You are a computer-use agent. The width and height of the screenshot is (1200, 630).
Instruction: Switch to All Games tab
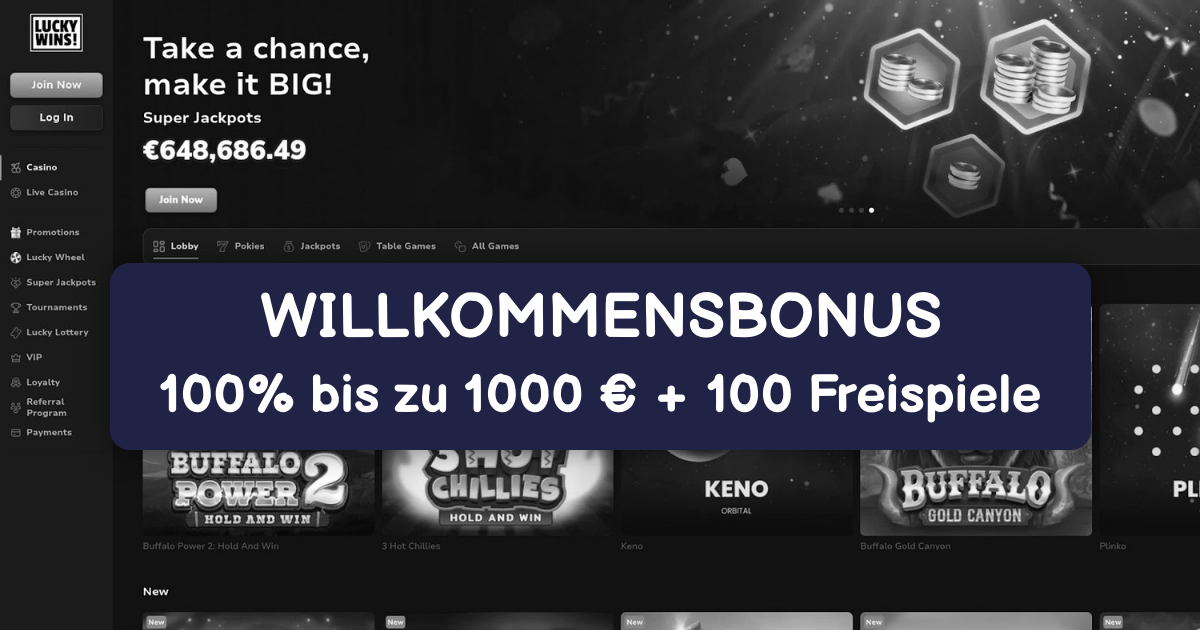click(x=487, y=246)
